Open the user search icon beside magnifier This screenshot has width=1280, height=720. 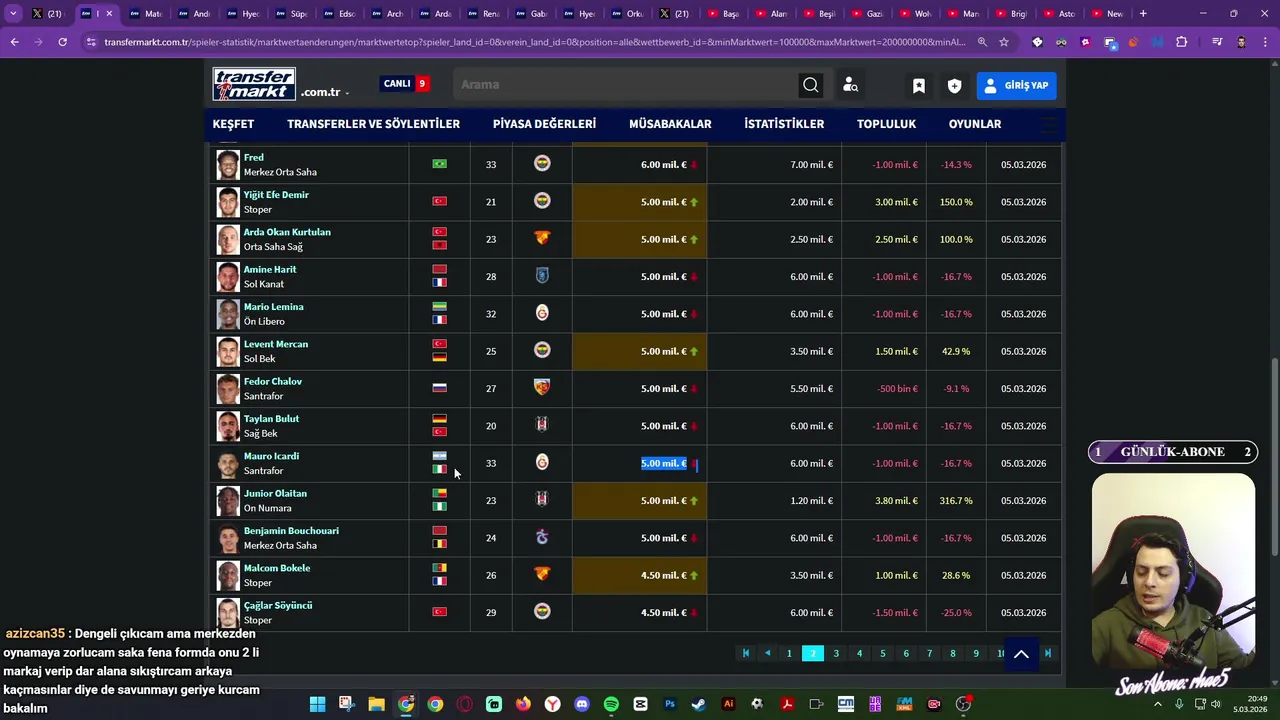point(850,85)
